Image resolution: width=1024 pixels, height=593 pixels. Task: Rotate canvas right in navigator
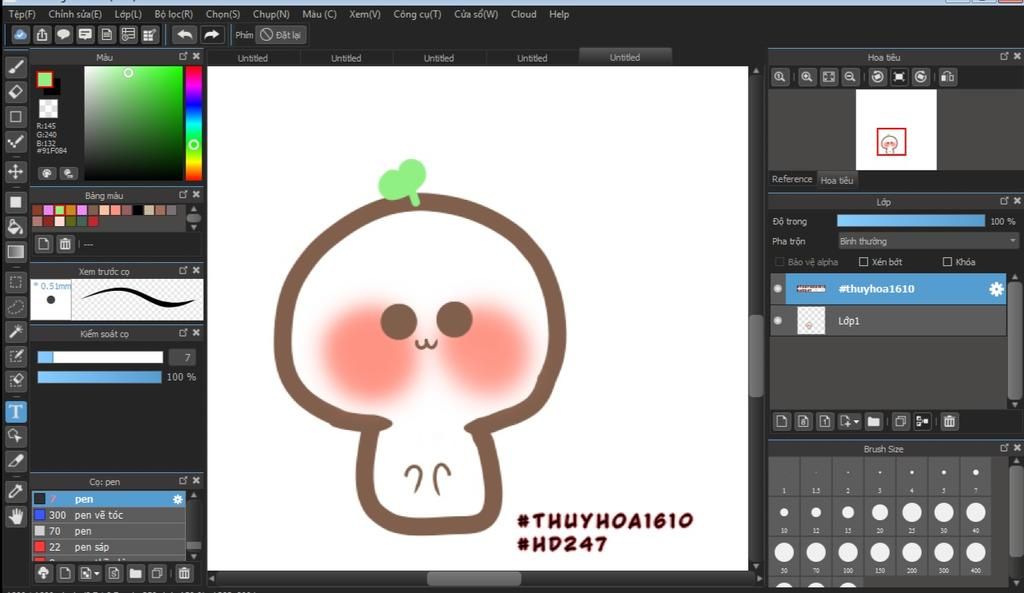921,77
